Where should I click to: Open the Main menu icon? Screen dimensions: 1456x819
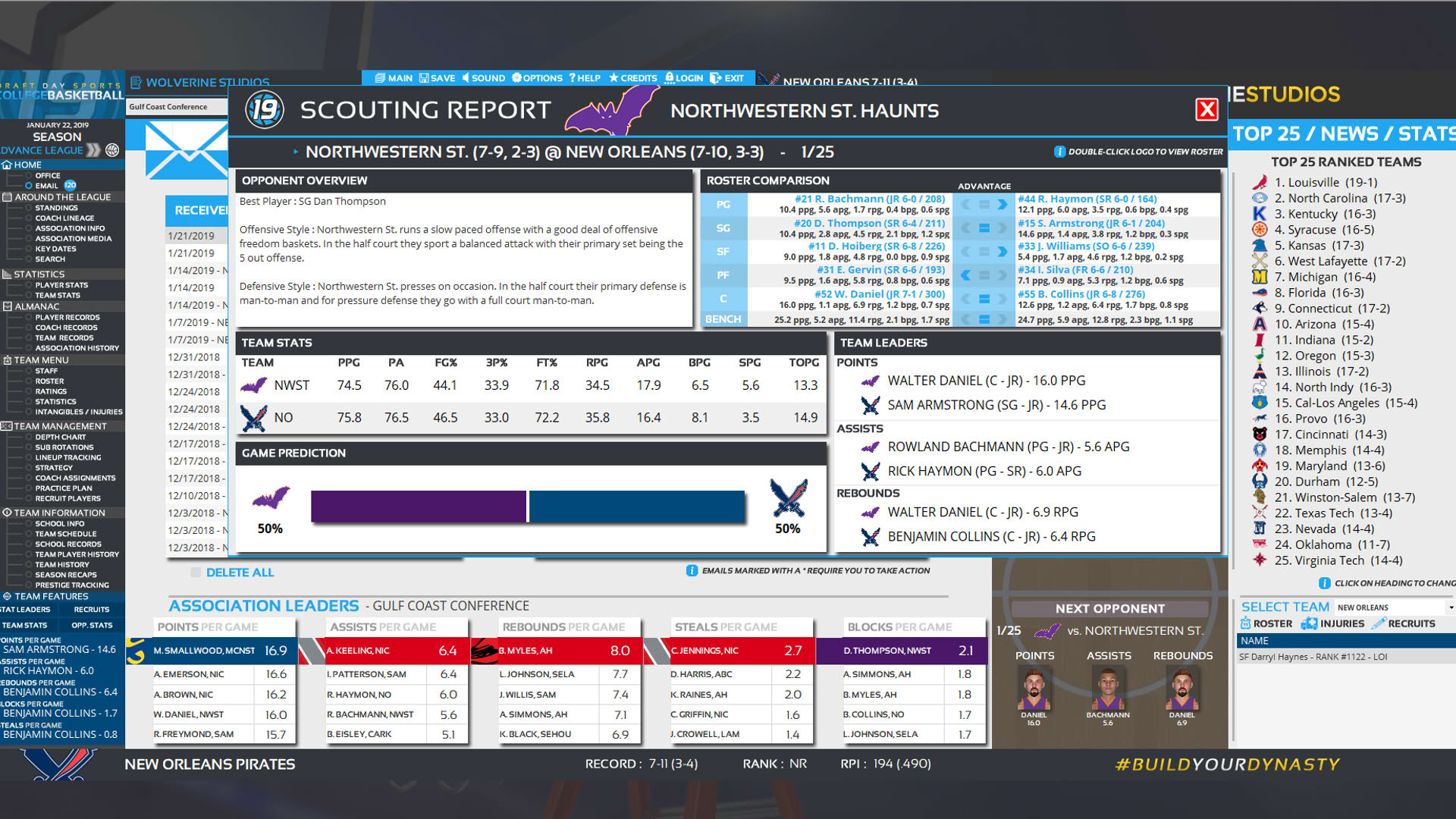380,78
